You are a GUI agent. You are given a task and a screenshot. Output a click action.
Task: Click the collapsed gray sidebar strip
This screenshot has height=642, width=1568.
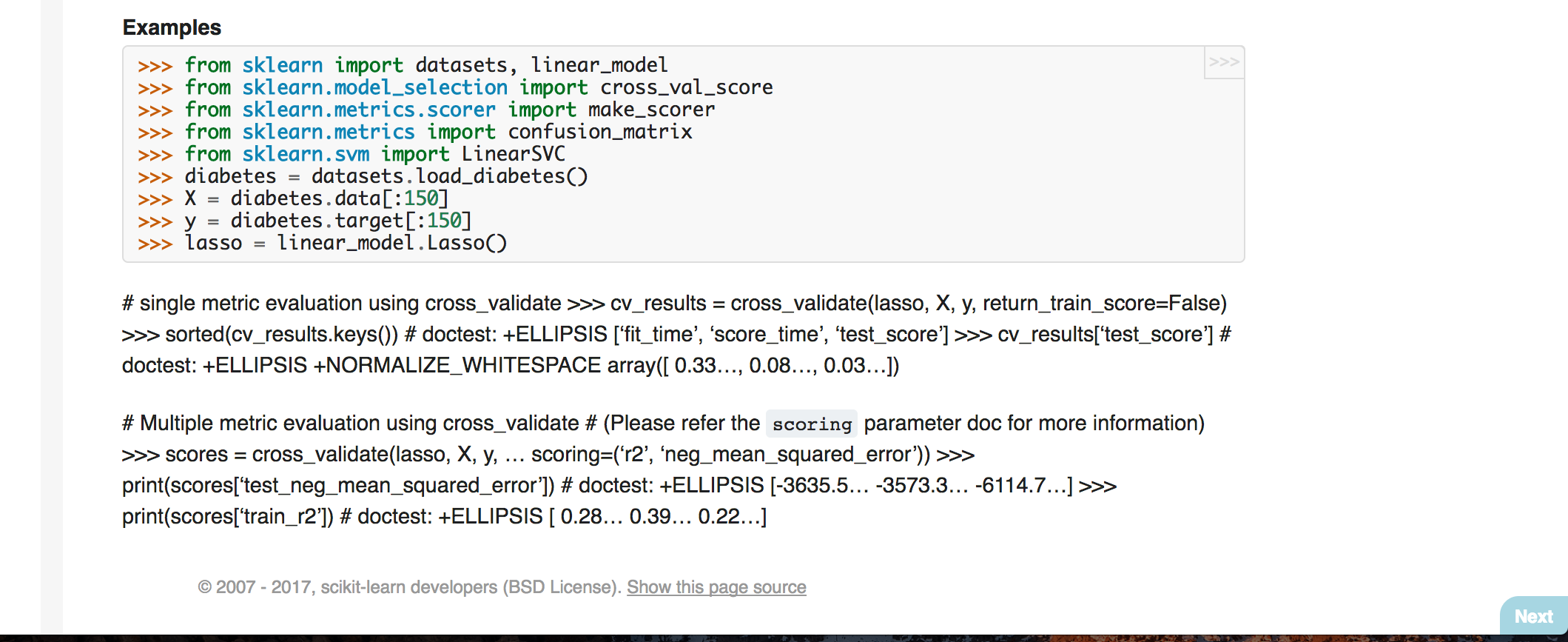coord(52,318)
